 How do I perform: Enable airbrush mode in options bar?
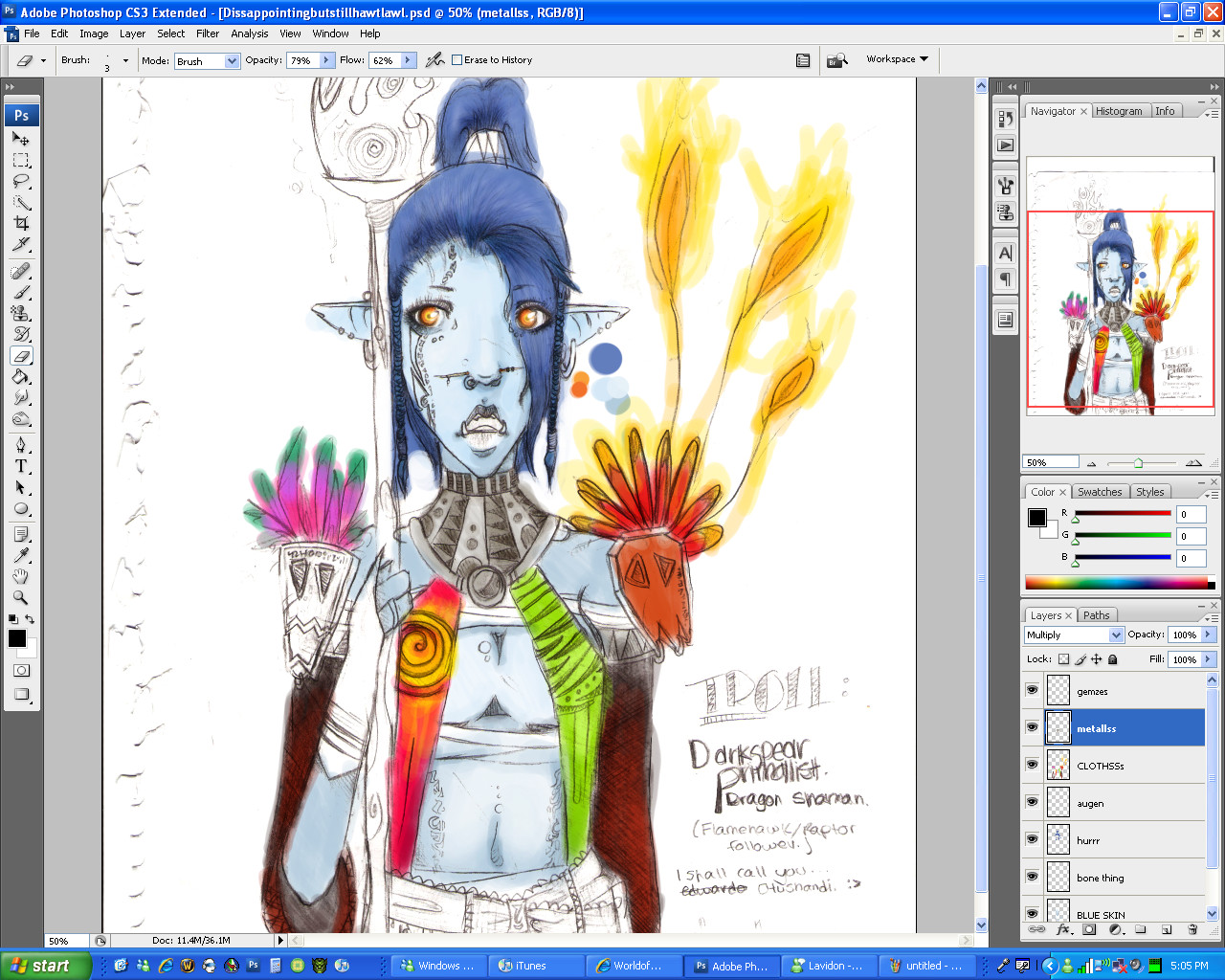point(434,59)
